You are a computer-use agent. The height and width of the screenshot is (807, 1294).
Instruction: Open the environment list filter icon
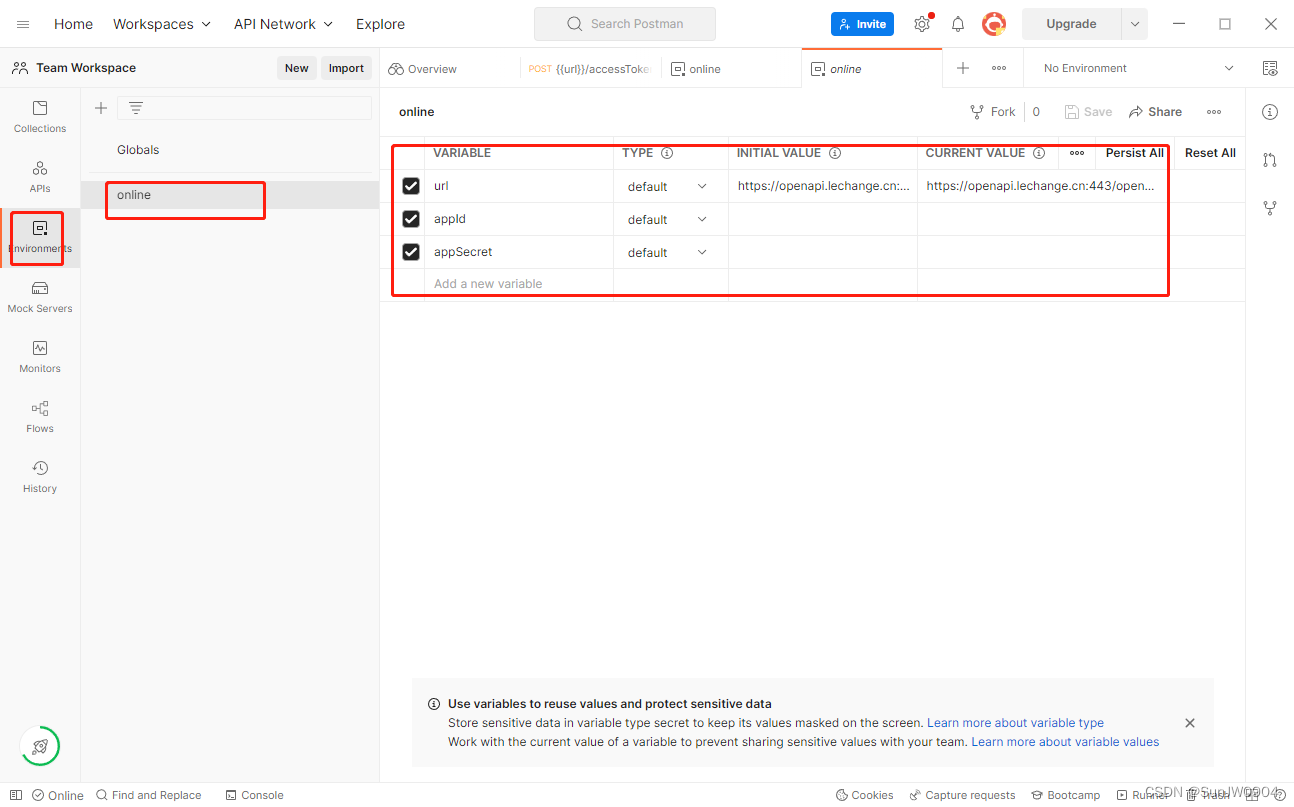[x=136, y=108]
